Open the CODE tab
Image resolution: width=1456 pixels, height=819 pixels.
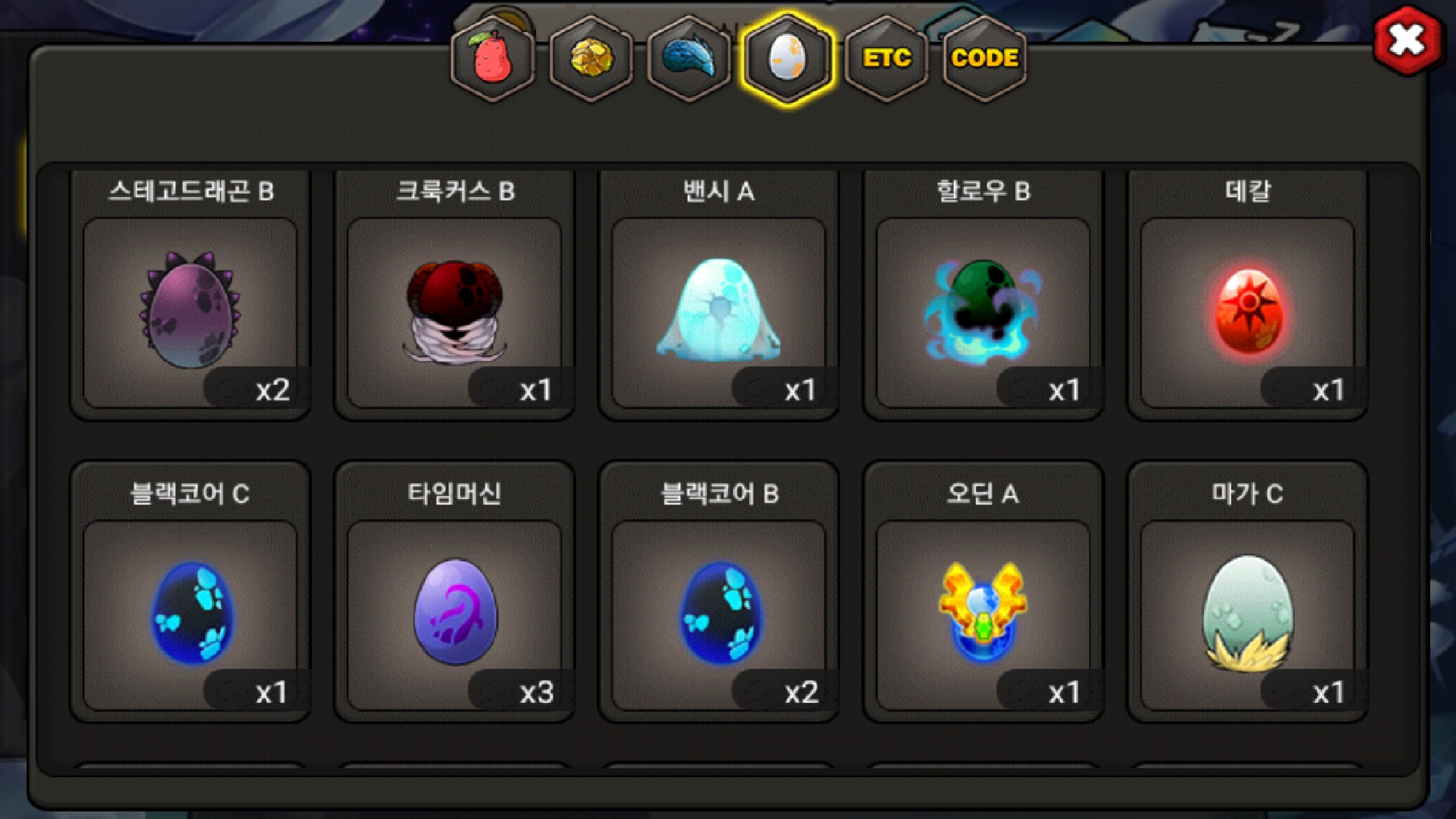click(x=984, y=59)
